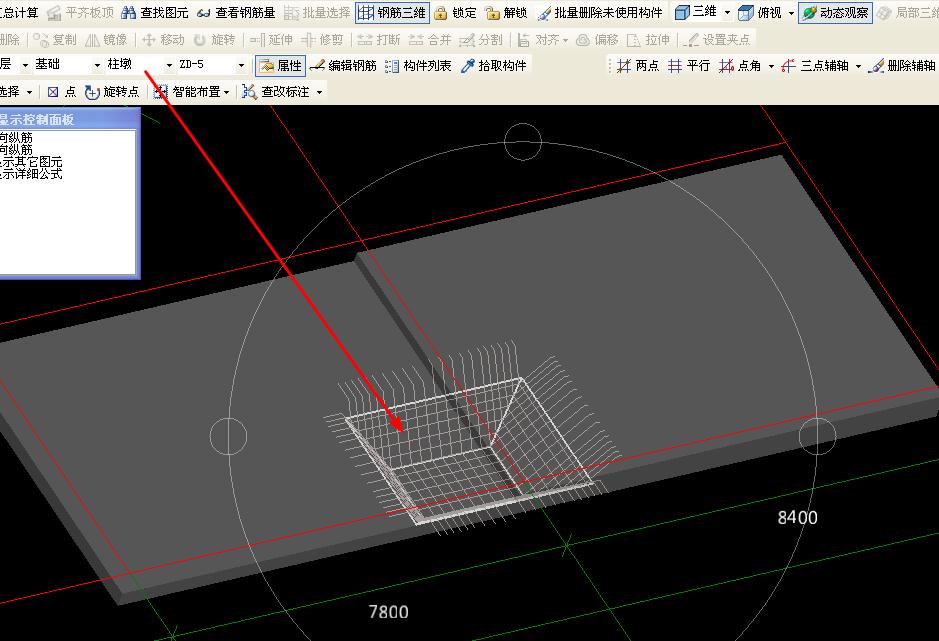Select the 俯视 top view button
The width and height of the screenshot is (939, 641).
pos(760,13)
